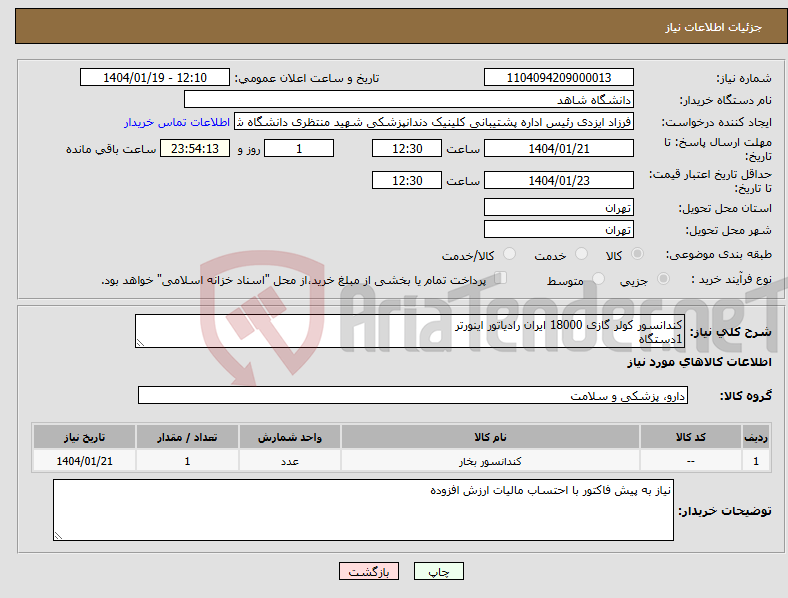Click the توضیحات خریدار label
The image size is (788, 598).
click(x=725, y=511)
